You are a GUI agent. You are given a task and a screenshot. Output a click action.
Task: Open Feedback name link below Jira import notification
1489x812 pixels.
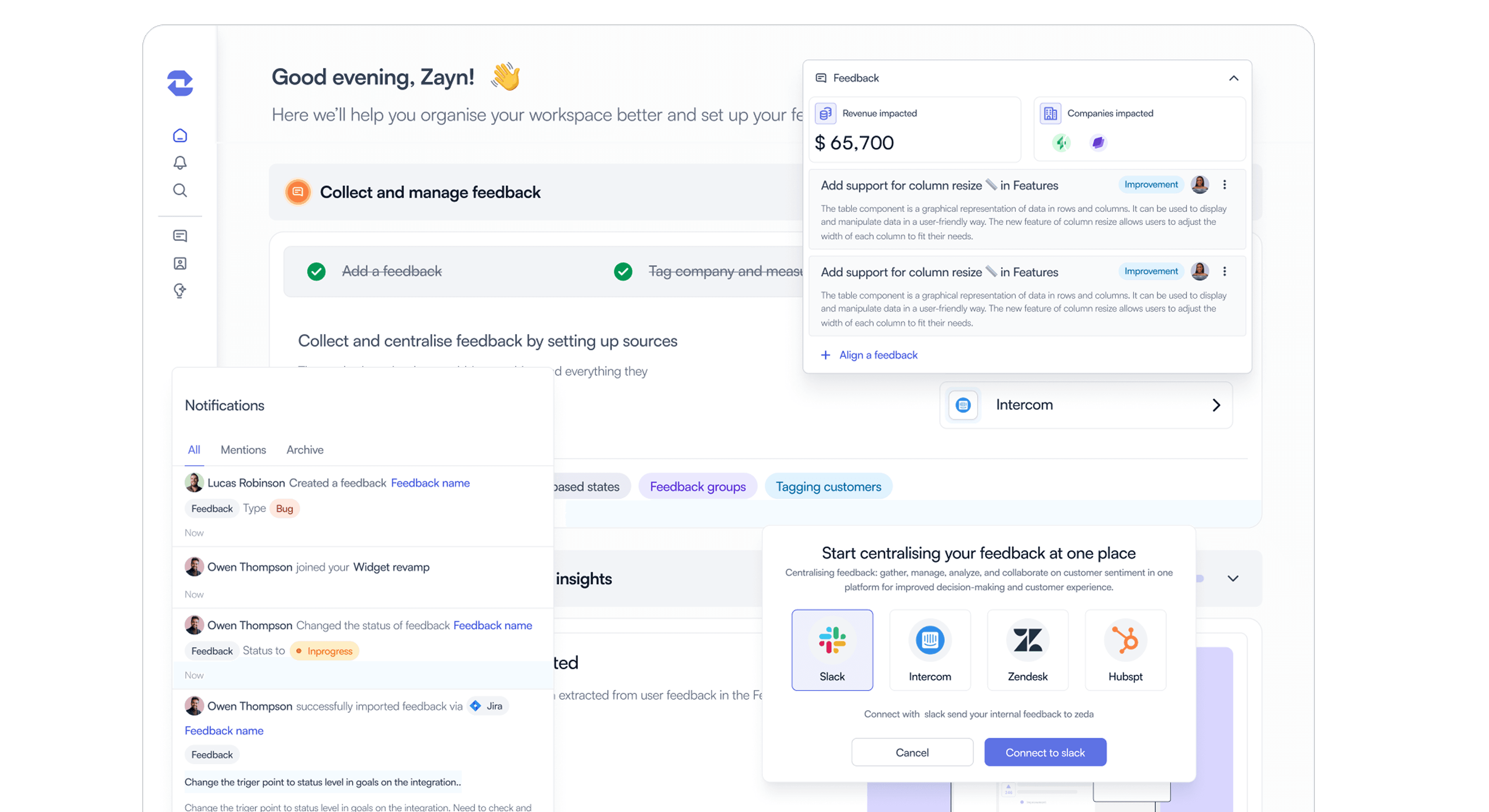(x=224, y=731)
